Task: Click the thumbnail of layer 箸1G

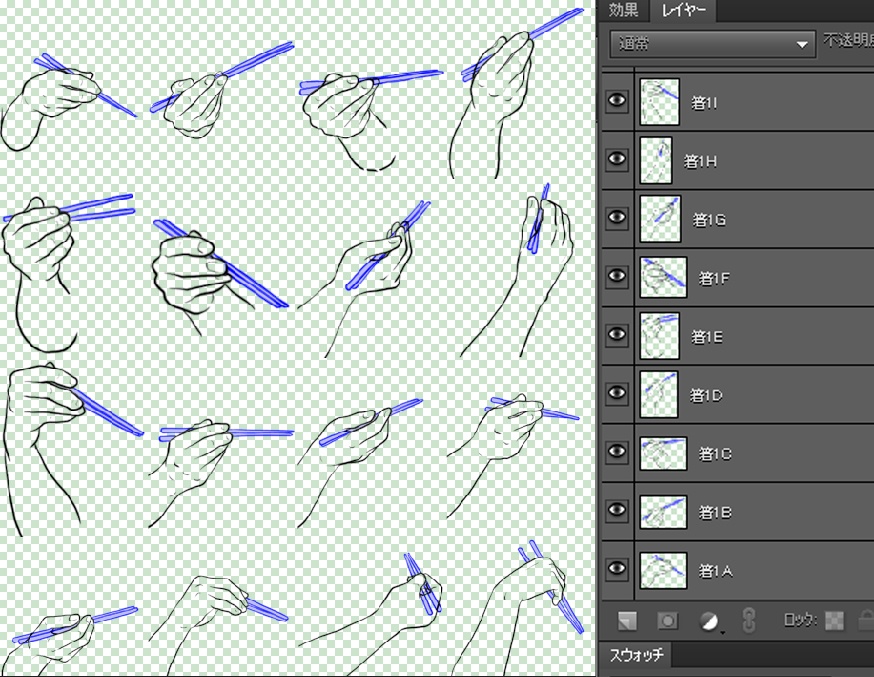Action: point(661,219)
